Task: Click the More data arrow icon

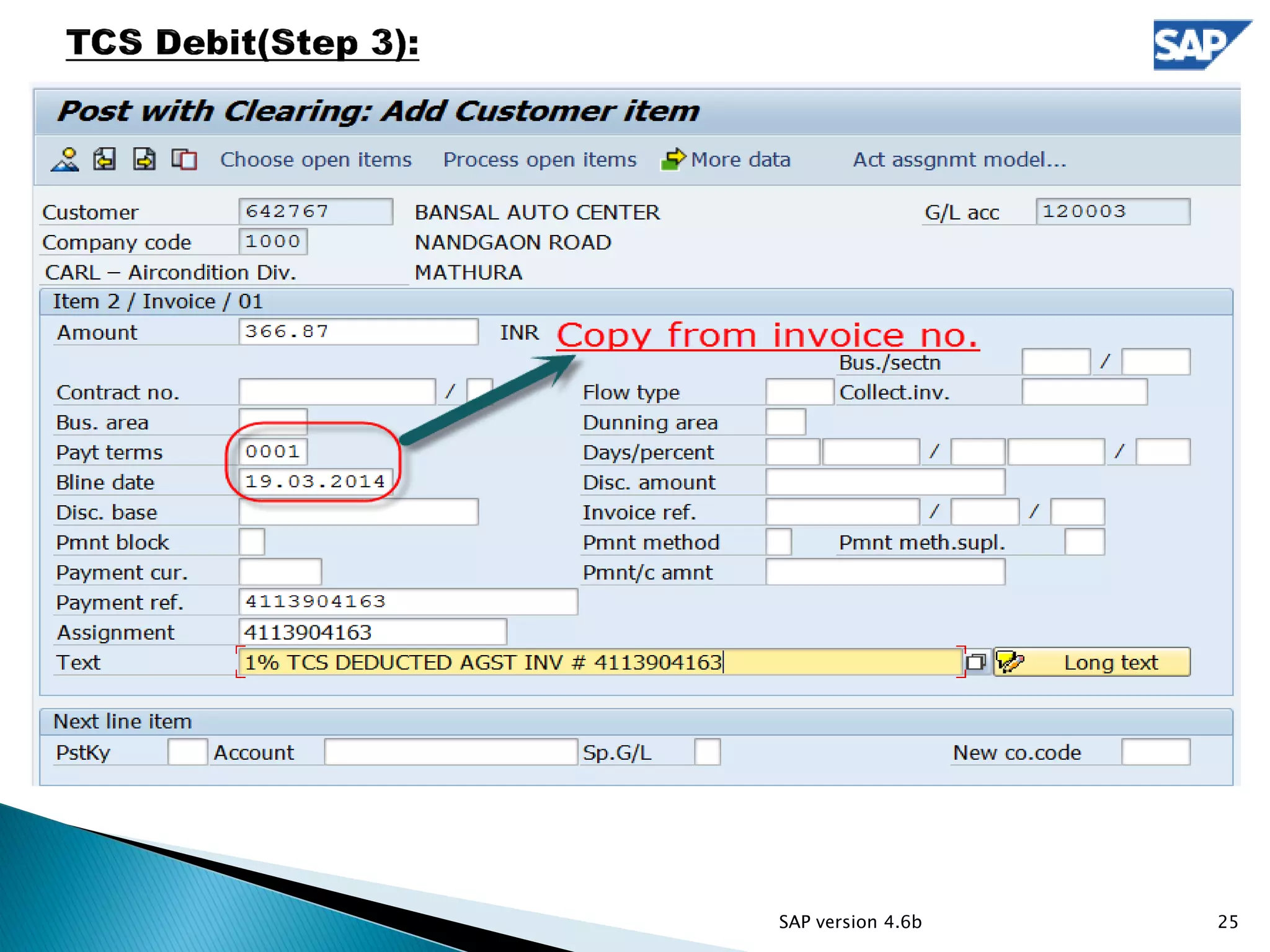Action: pos(673,159)
